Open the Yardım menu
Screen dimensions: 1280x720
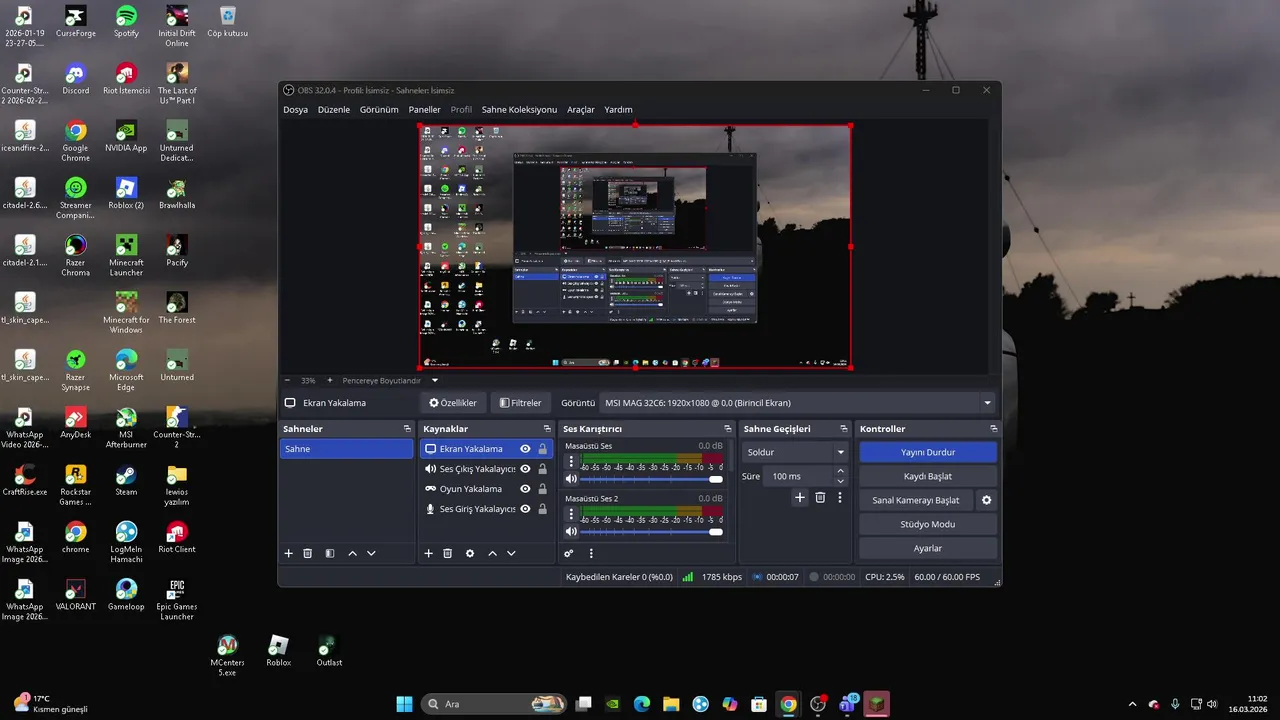pos(618,110)
